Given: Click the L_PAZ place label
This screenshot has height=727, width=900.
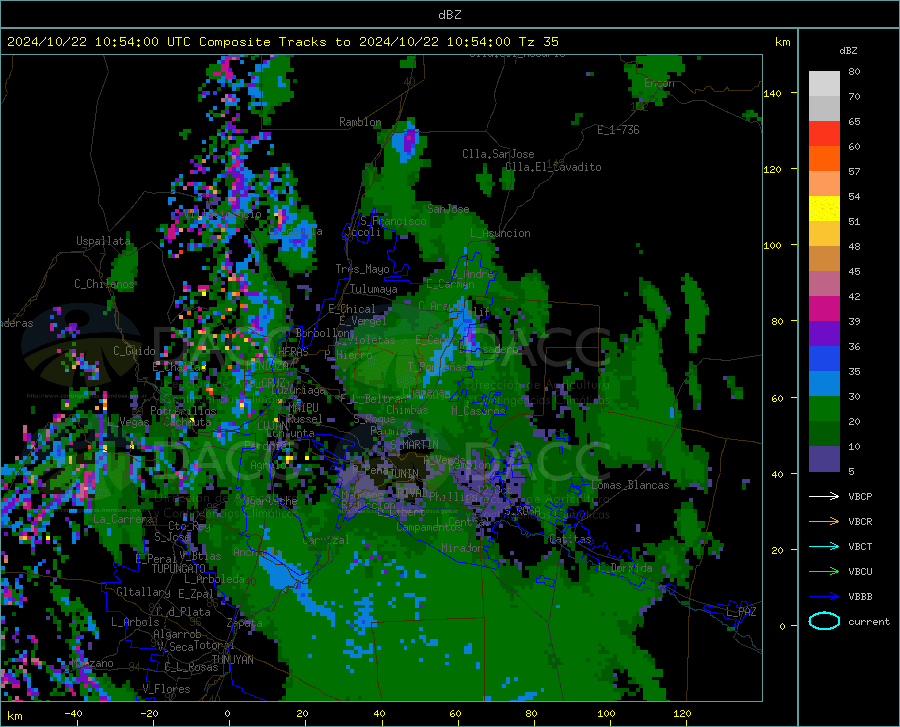Looking at the screenshot, I should point(742,612).
